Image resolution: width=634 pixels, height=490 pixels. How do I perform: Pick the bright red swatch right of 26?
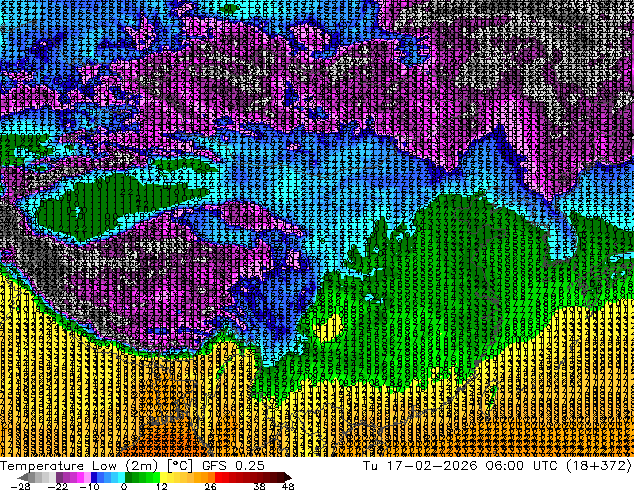[x=218, y=477]
